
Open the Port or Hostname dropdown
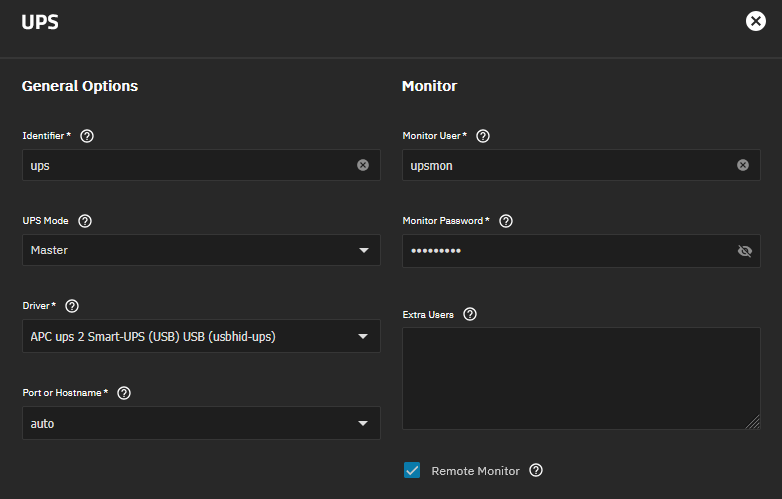[x=201, y=423]
